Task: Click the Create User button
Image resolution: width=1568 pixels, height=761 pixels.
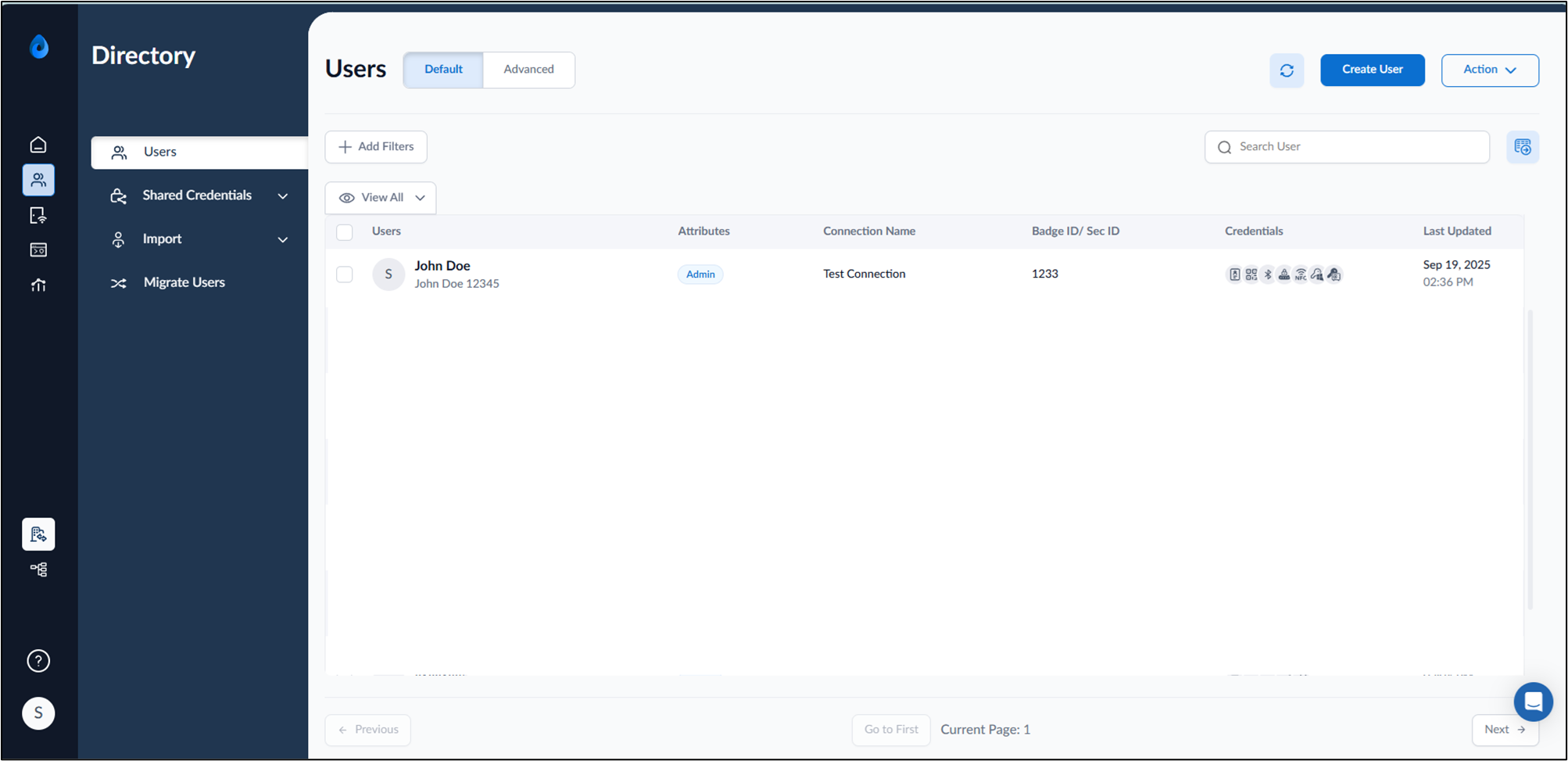Action: click(x=1373, y=70)
